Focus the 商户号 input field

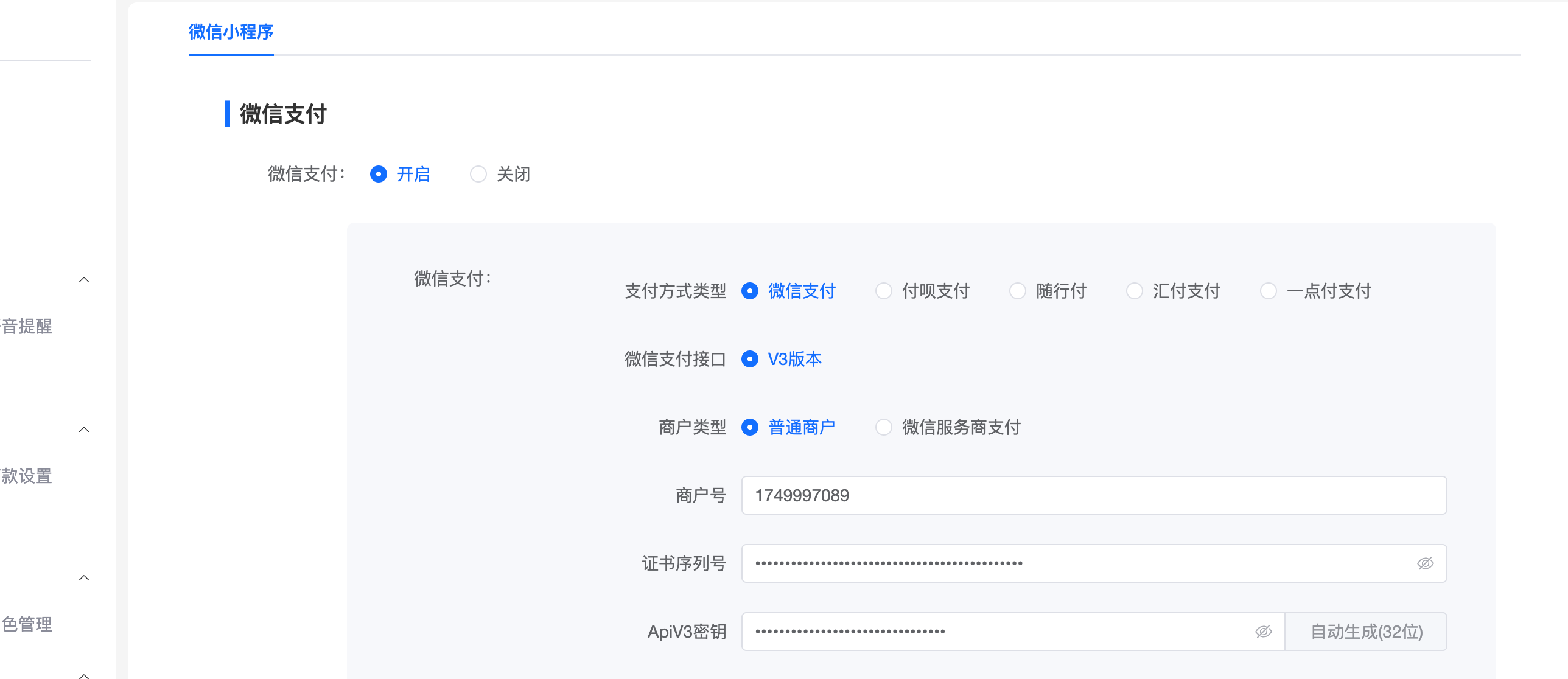1094,495
